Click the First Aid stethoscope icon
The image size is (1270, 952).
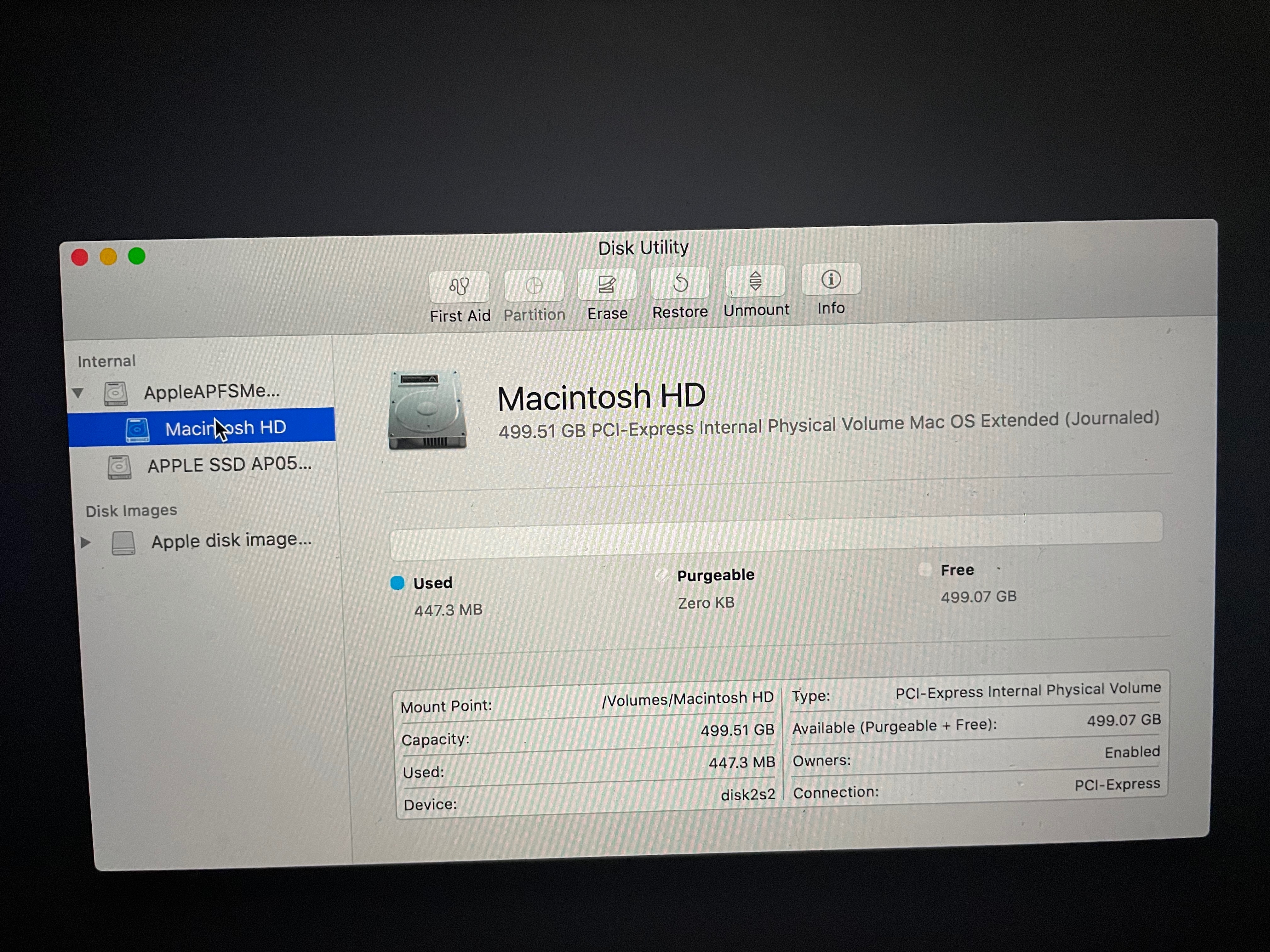coord(459,286)
